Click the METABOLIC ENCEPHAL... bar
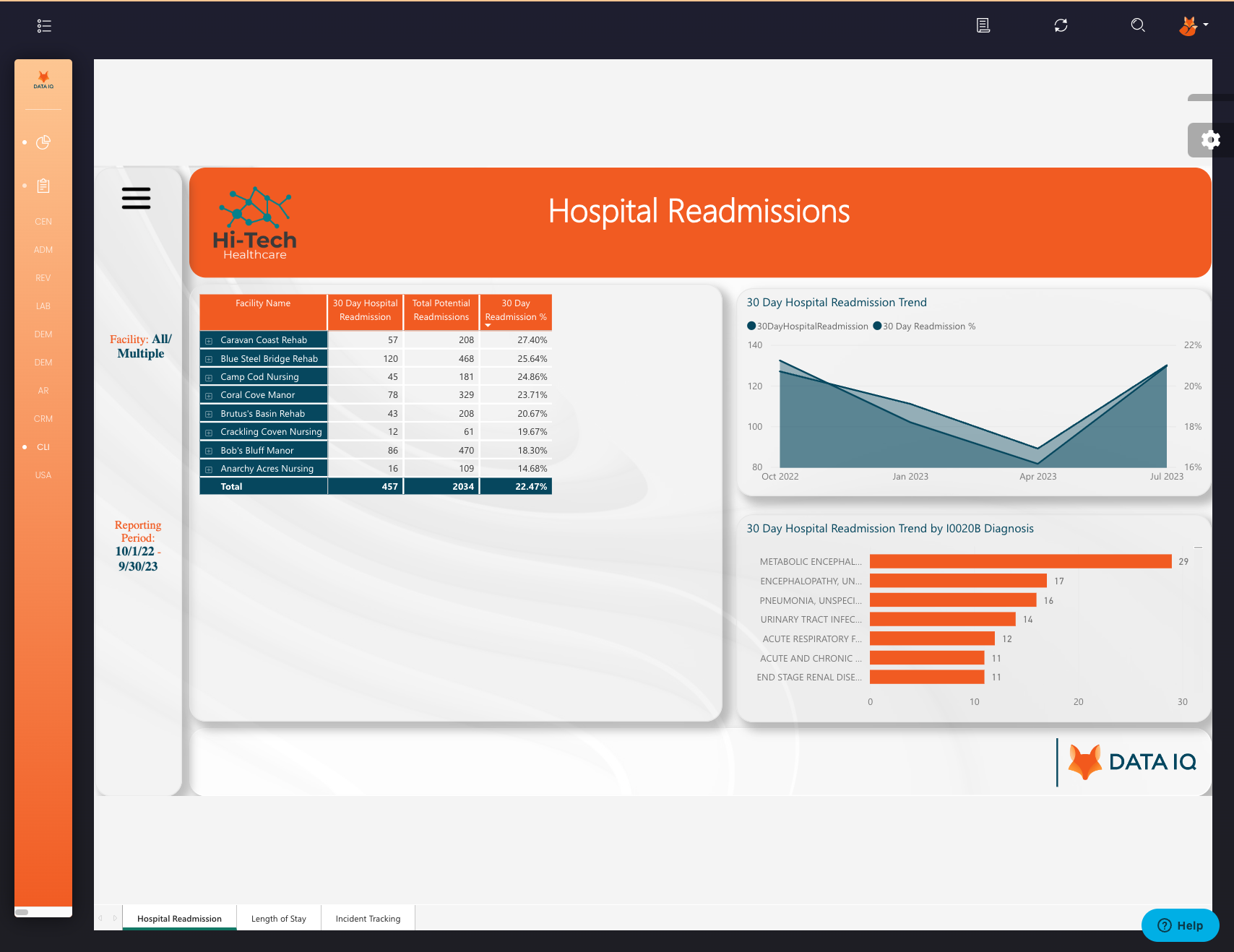The width and height of the screenshot is (1234, 952). pyautogui.click(x=1021, y=561)
